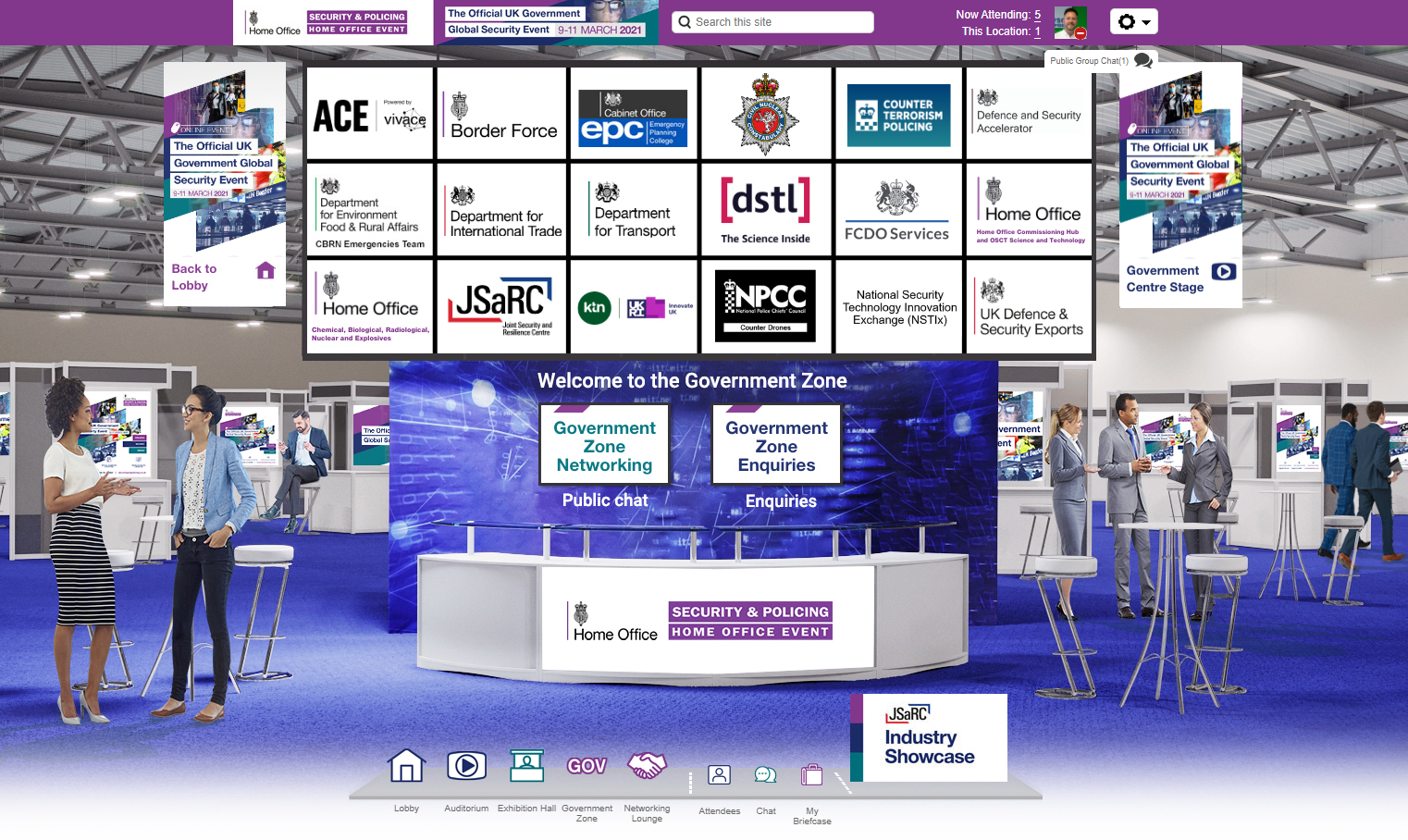This screenshot has height=840, width=1408.
Task: Open JSaRC Industry Showcase card
Action: [929, 737]
